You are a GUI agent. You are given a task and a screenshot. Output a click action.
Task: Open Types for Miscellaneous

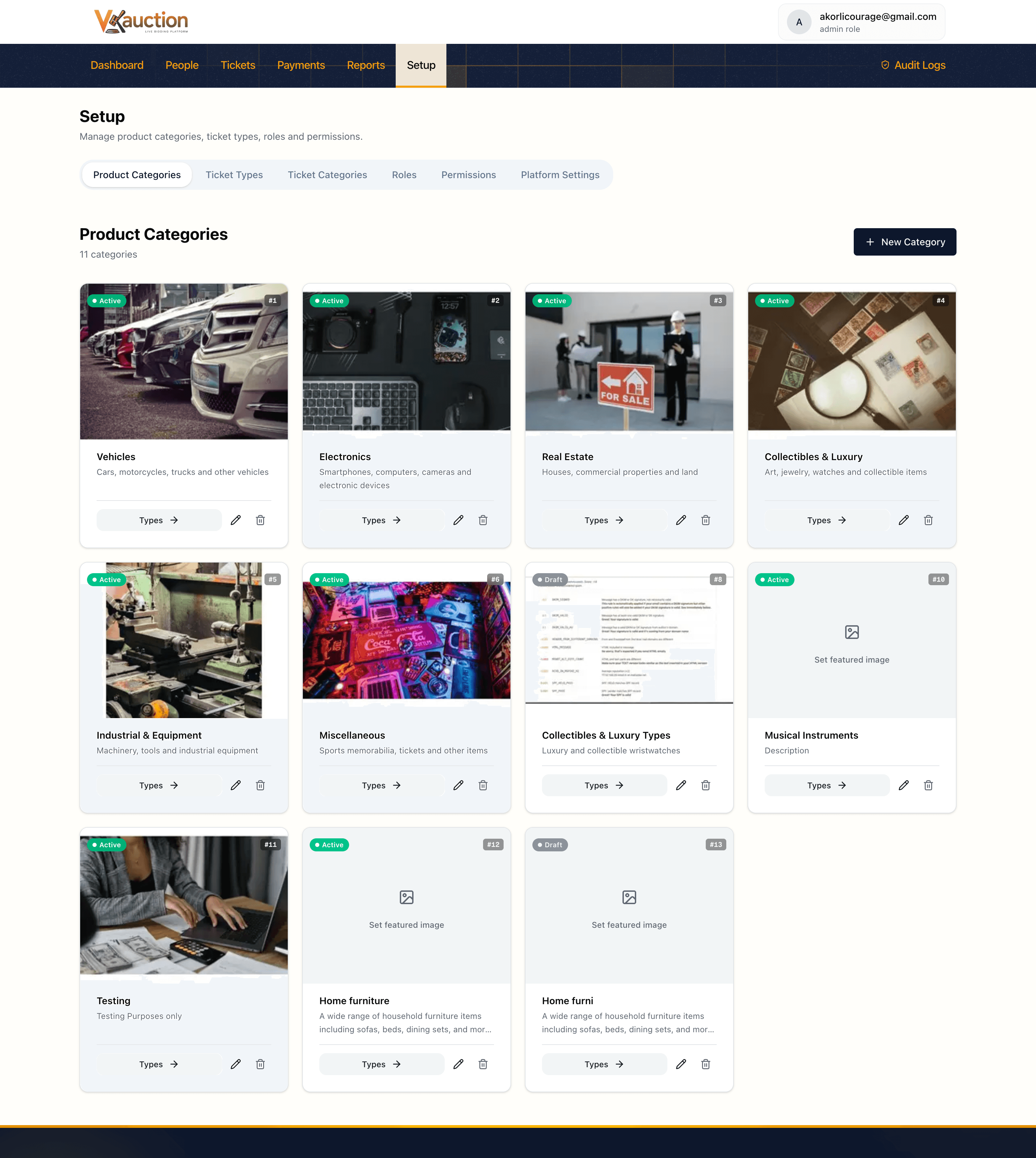coord(381,786)
